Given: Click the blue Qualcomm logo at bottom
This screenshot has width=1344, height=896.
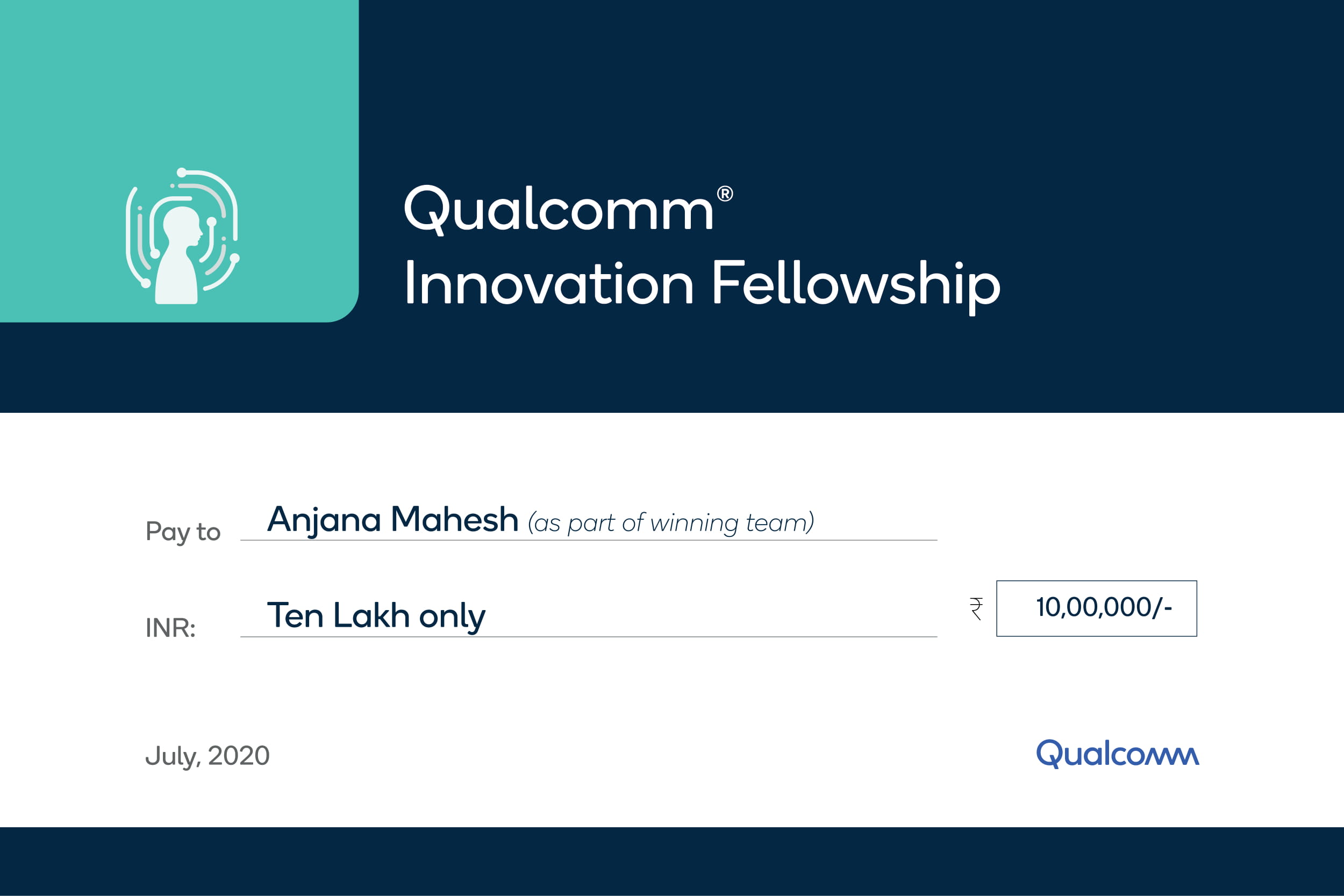Looking at the screenshot, I should (x=1117, y=754).
